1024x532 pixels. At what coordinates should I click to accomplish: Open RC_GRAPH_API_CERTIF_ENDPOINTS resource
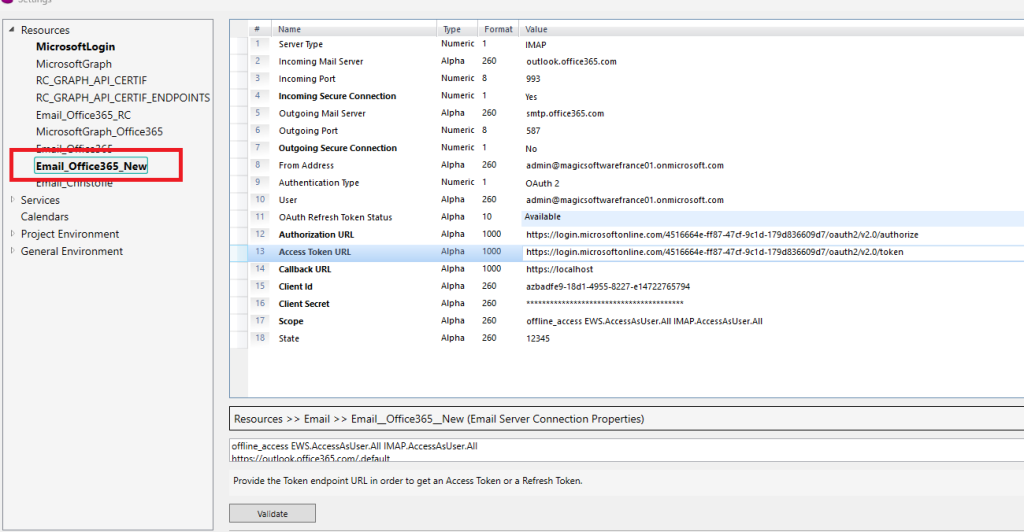[123, 98]
